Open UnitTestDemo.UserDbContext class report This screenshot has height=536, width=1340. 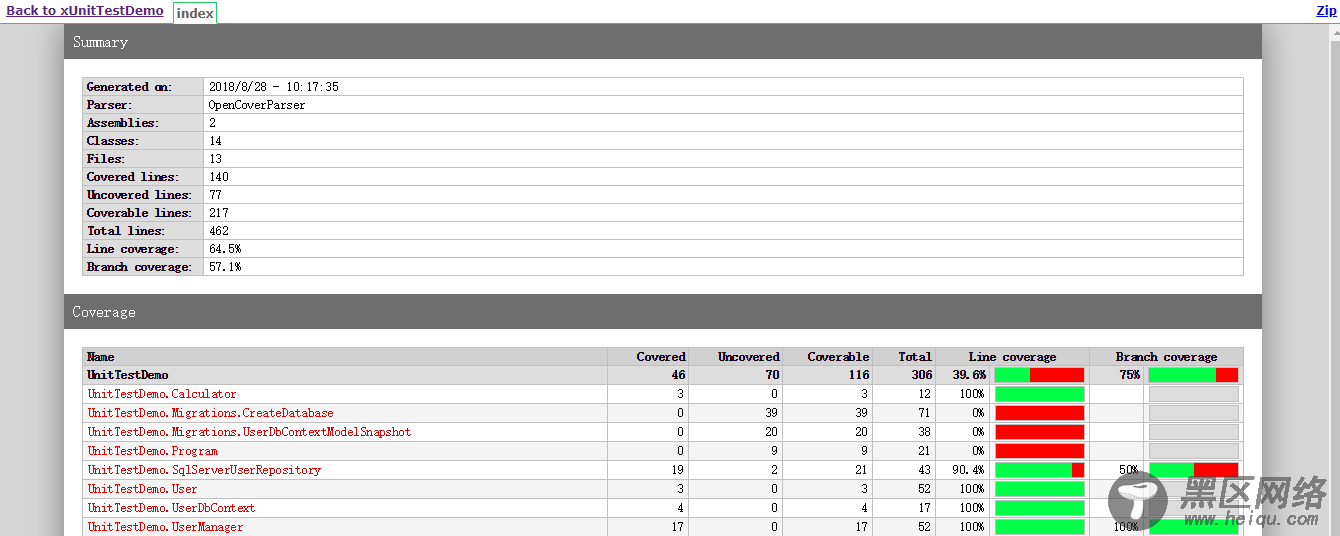171,508
